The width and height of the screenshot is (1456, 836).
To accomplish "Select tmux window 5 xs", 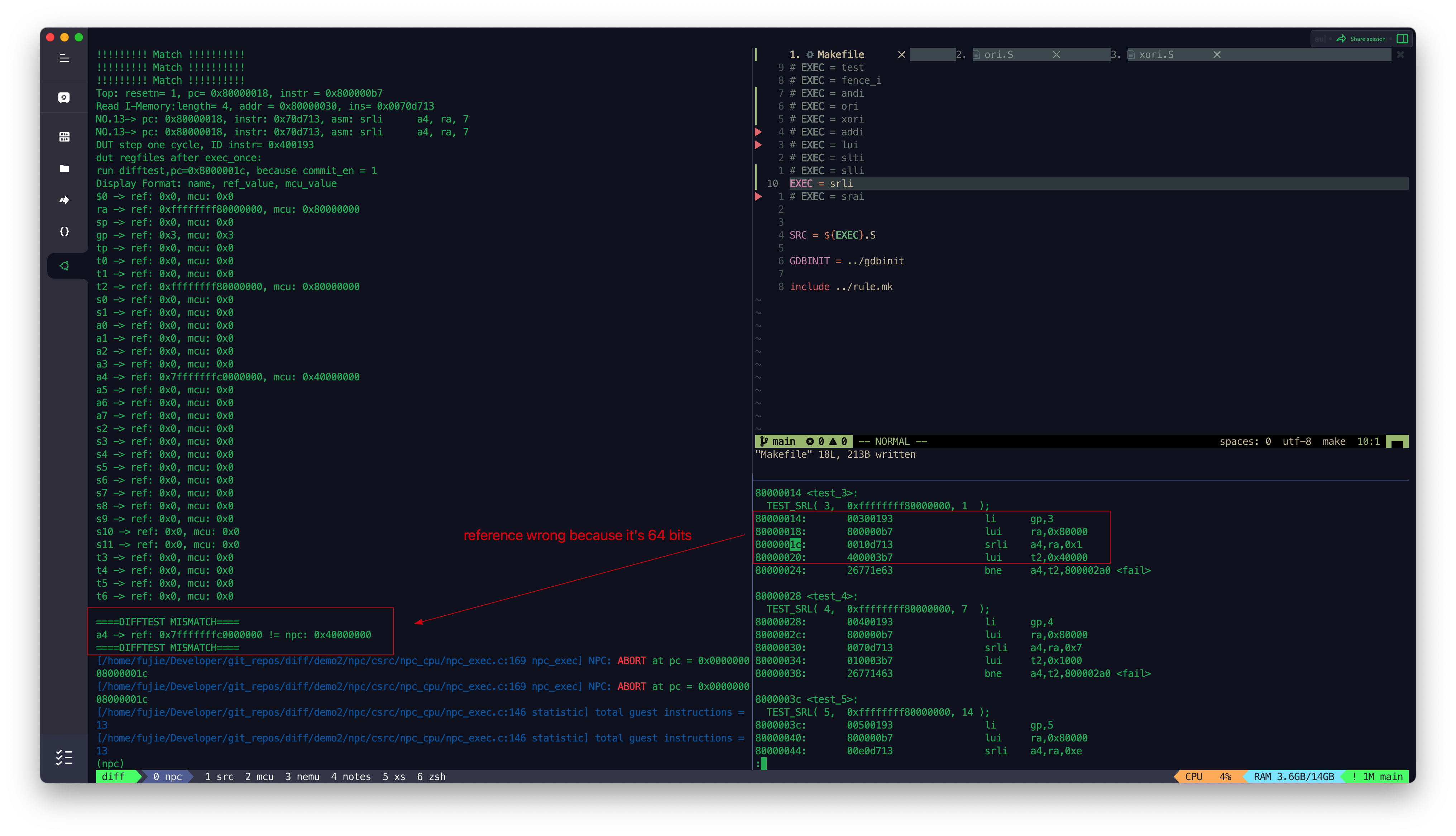I will click(394, 777).
